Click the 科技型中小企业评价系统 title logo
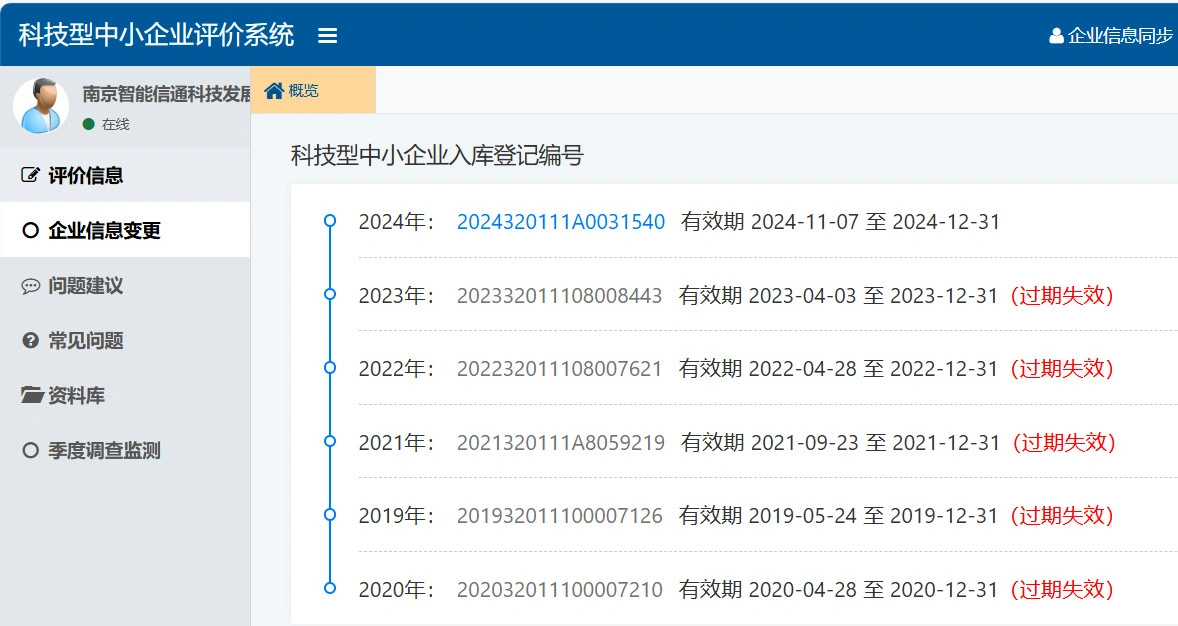 [156, 35]
